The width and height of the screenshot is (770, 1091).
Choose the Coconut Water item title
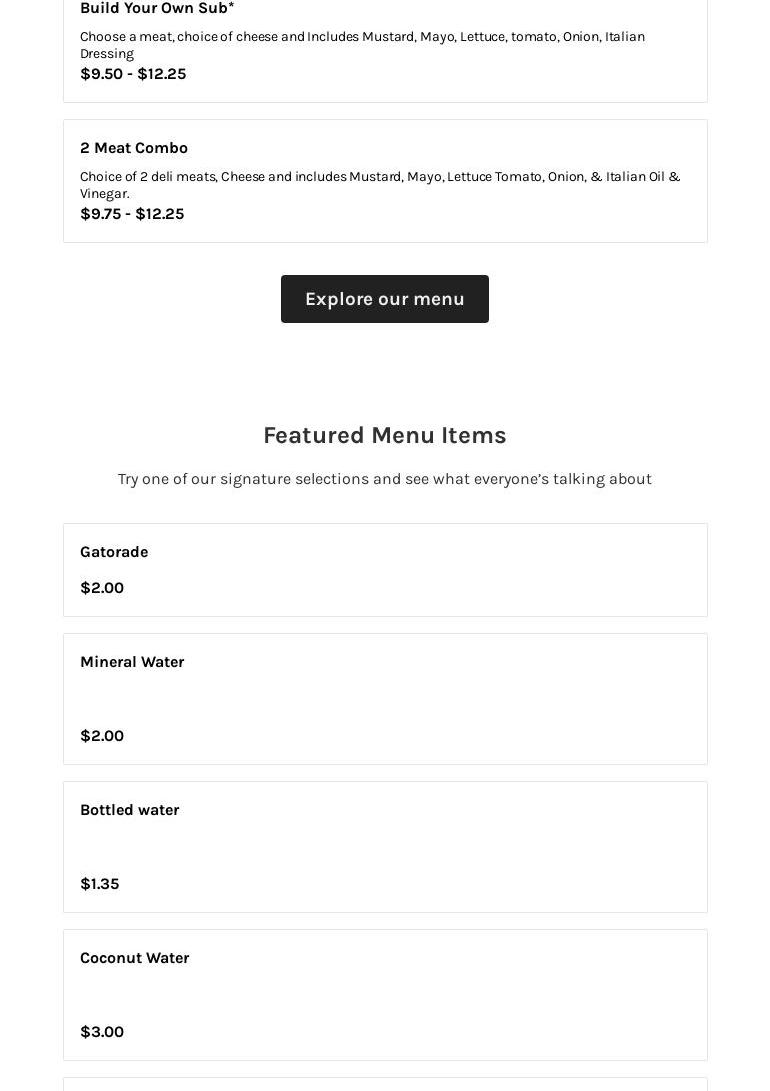coord(135,958)
